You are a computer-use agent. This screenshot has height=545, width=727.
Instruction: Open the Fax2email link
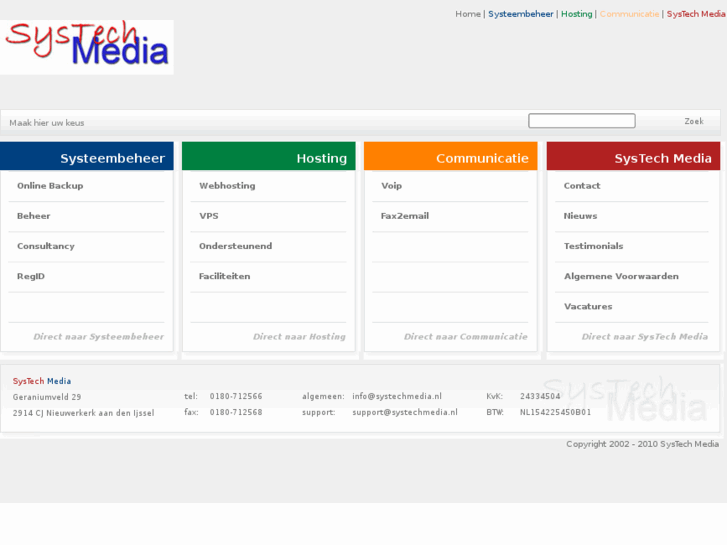click(x=405, y=216)
